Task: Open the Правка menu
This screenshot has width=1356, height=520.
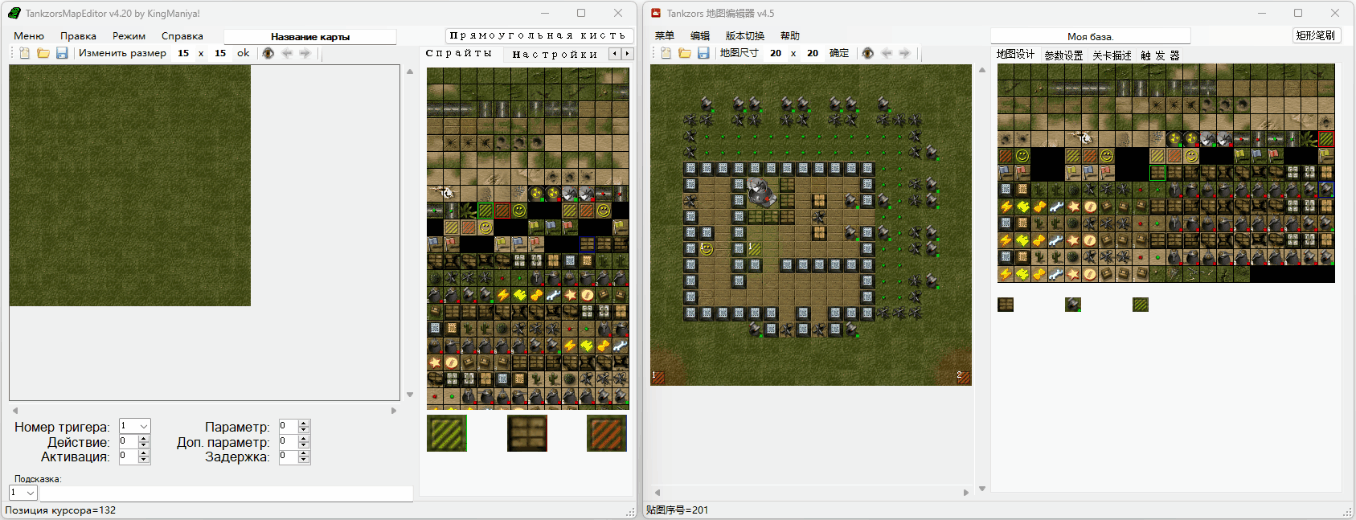Action: (78, 36)
